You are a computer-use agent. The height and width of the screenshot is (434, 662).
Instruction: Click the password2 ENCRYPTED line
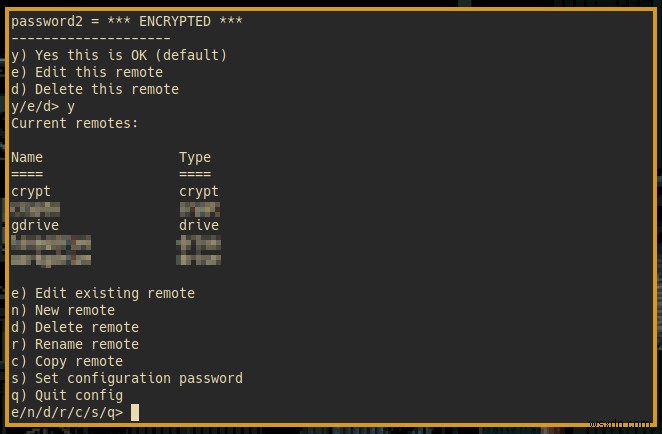pos(126,21)
